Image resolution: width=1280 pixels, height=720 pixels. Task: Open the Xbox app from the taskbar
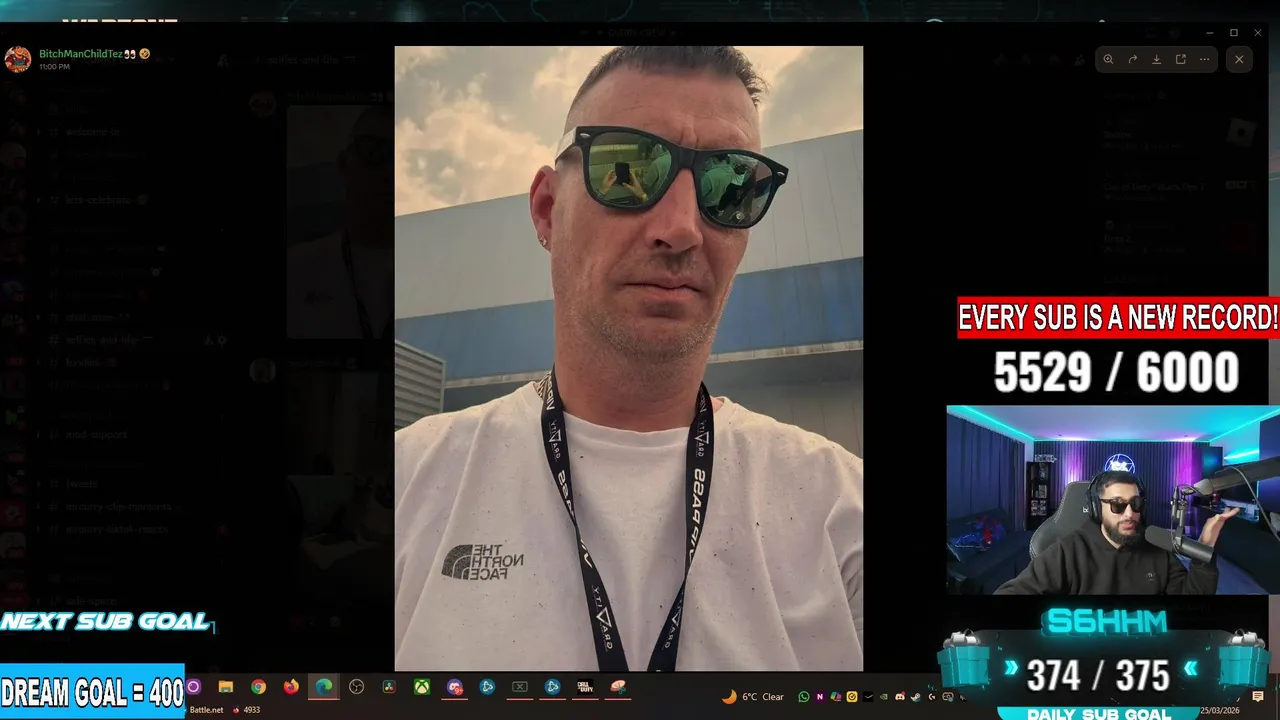pos(422,687)
